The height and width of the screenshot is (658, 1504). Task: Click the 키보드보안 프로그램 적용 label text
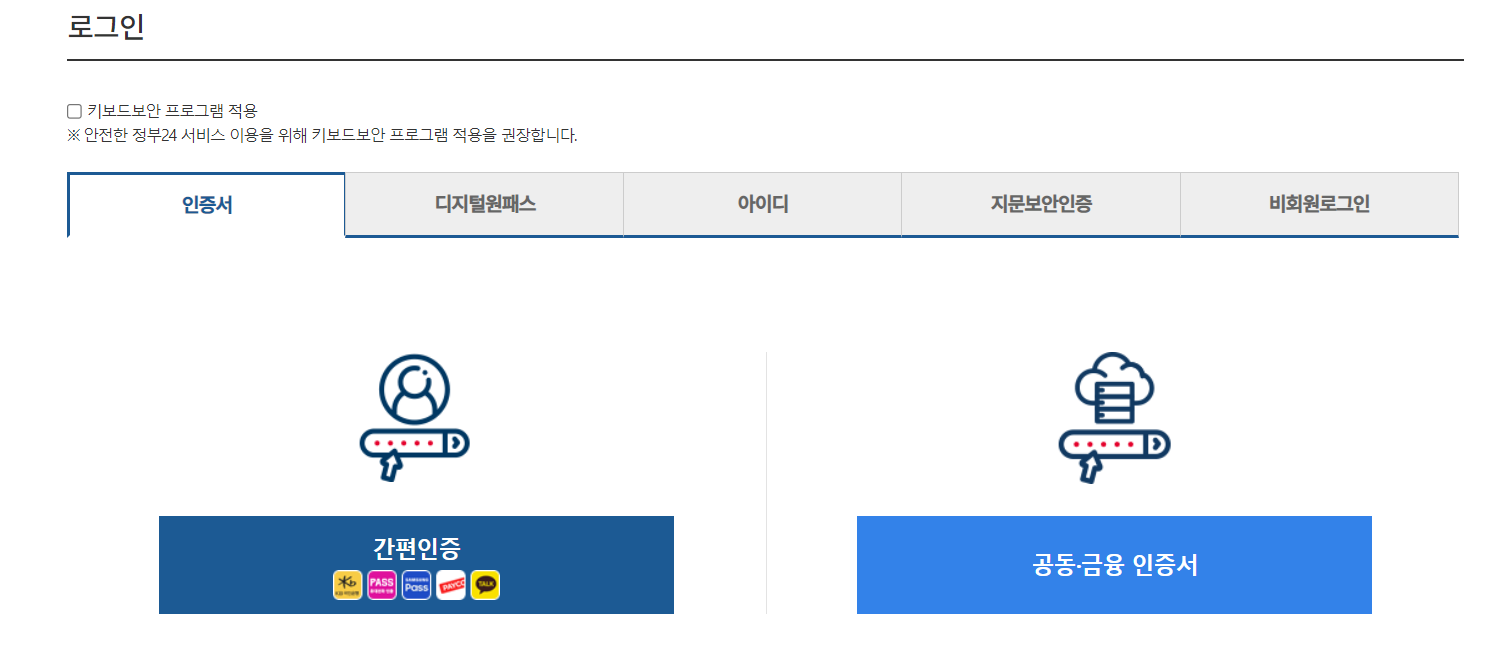(x=172, y=111)
